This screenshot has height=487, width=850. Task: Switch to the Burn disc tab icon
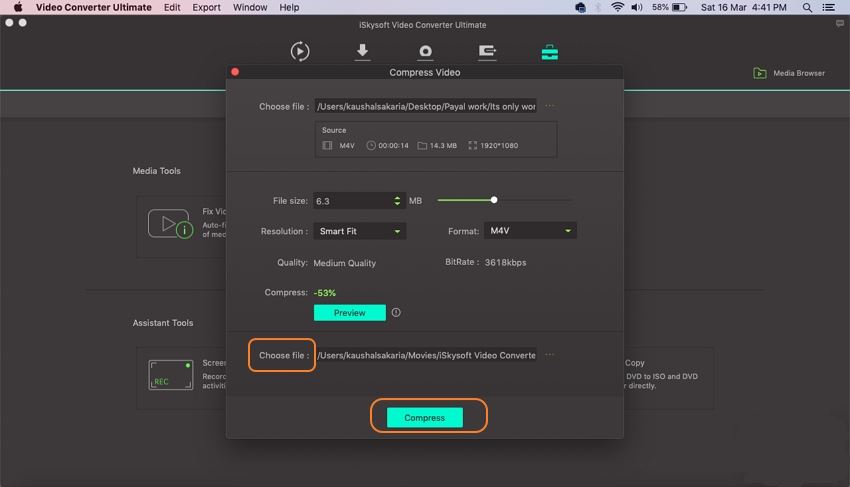click(x=425, y=52)
